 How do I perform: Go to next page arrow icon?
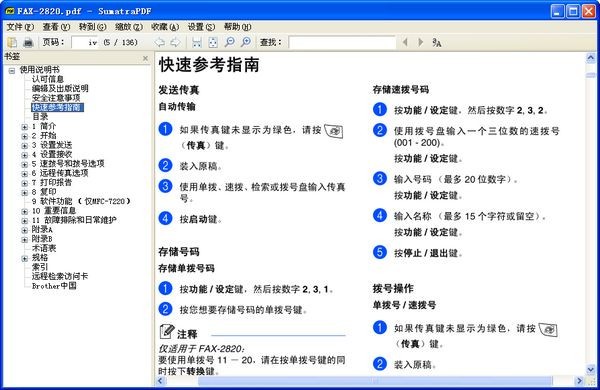[175, 42]
